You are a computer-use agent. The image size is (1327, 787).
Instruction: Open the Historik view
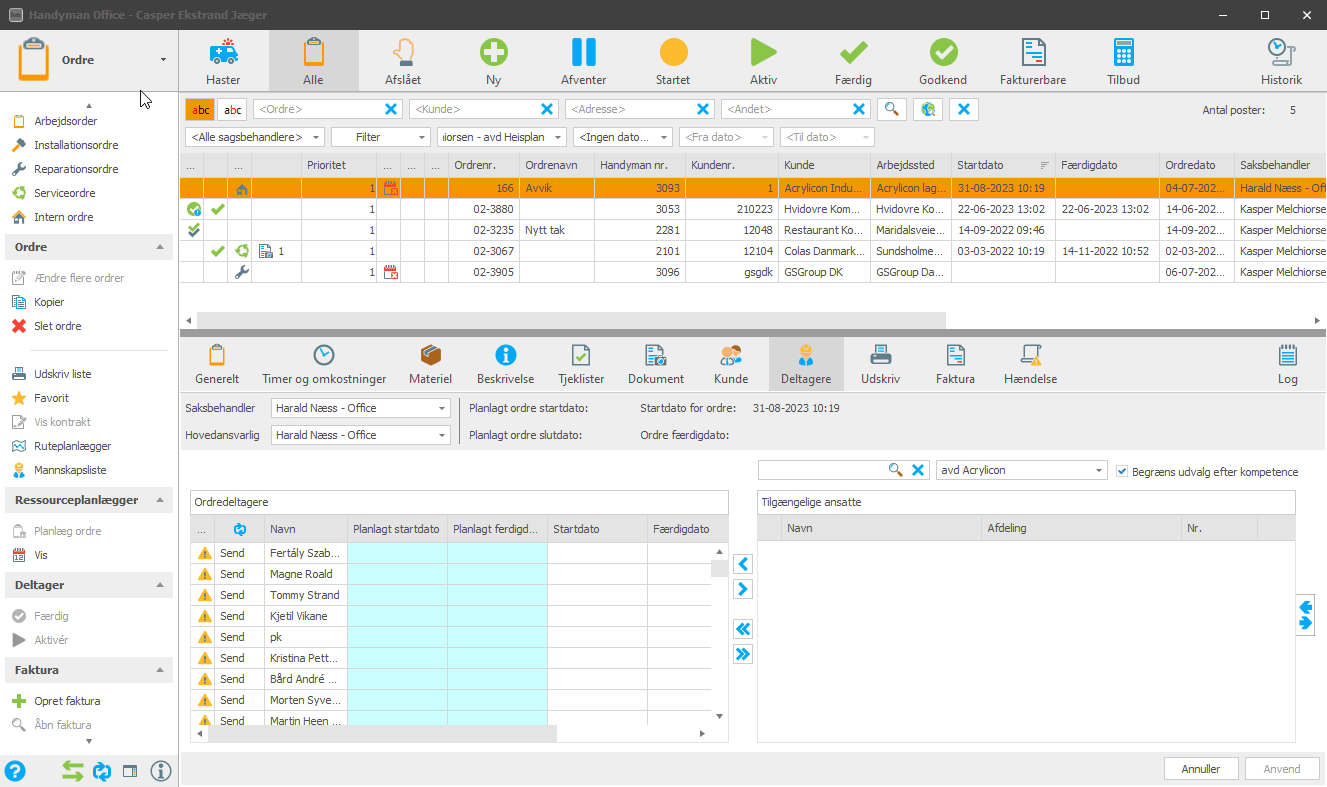click(1281, 61)
